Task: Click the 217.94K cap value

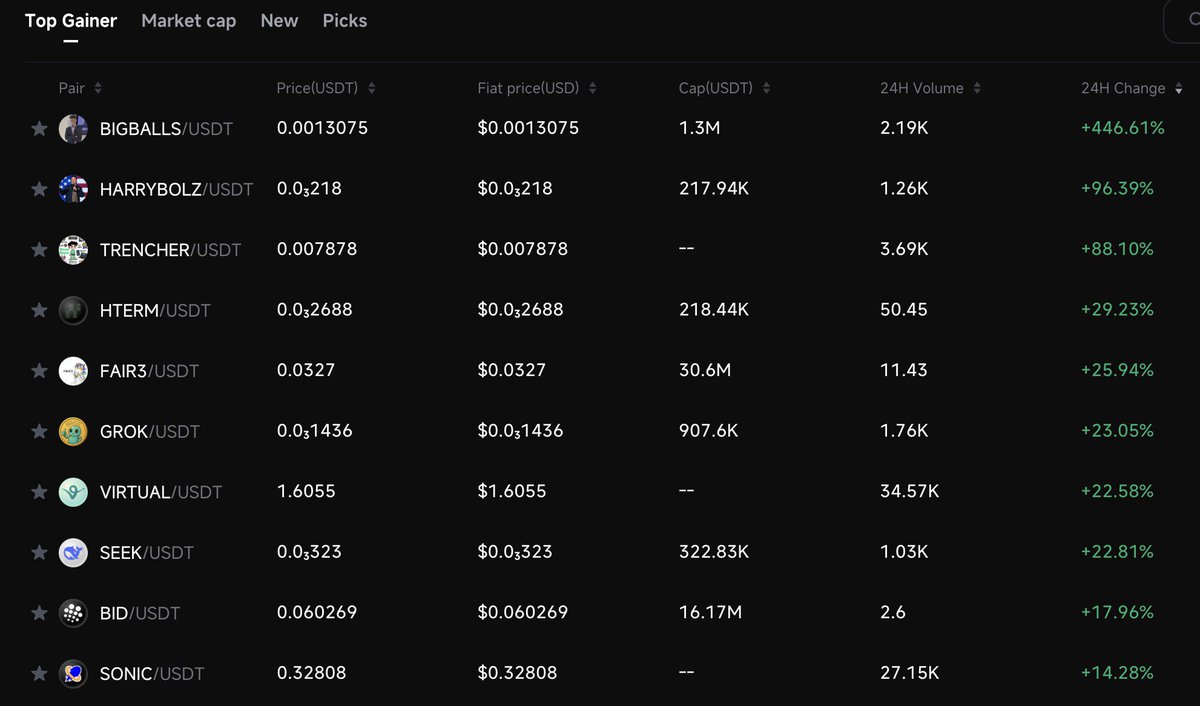Action: point(713,188)
